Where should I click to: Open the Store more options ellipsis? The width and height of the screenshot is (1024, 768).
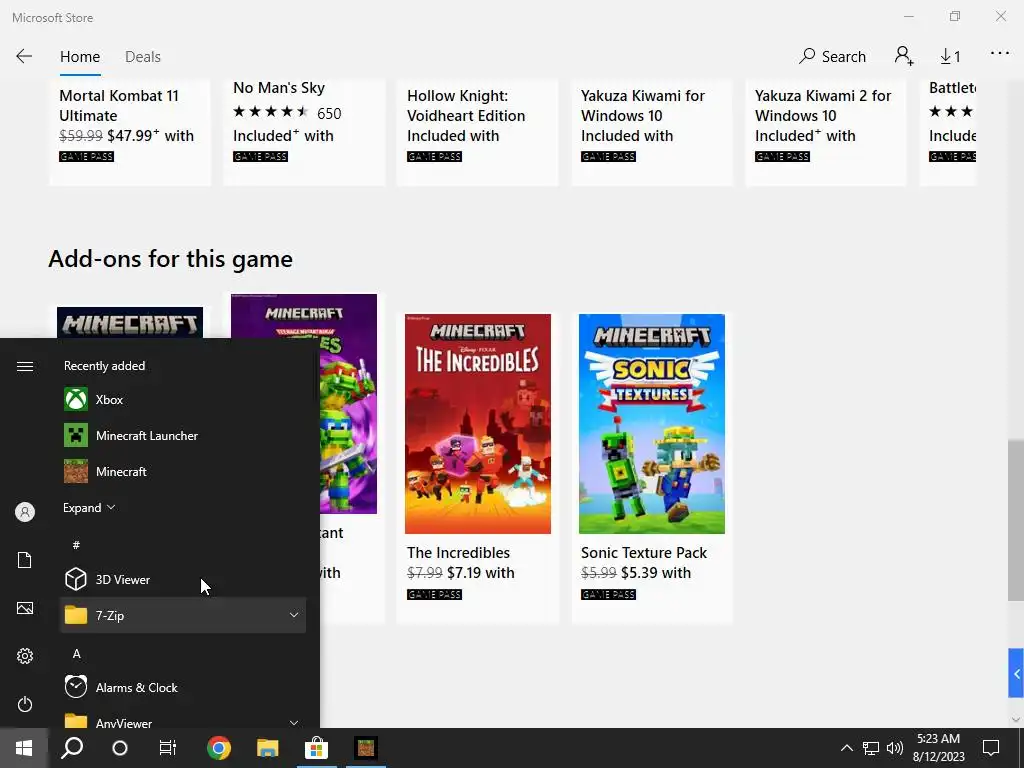(x=1000, y=54)
